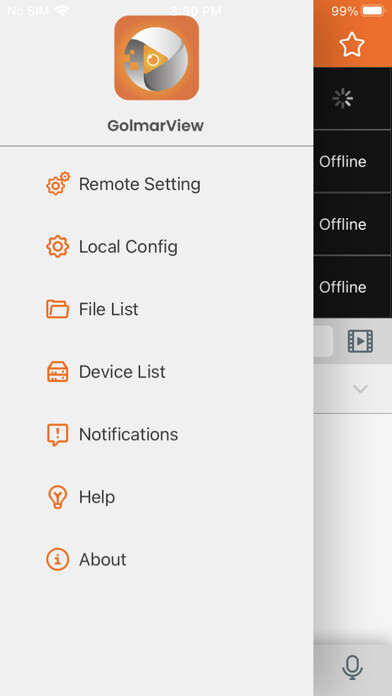Tap the video playback film icon
The height and width of the screenshot is (696, 392).
[x=360, y=341]
